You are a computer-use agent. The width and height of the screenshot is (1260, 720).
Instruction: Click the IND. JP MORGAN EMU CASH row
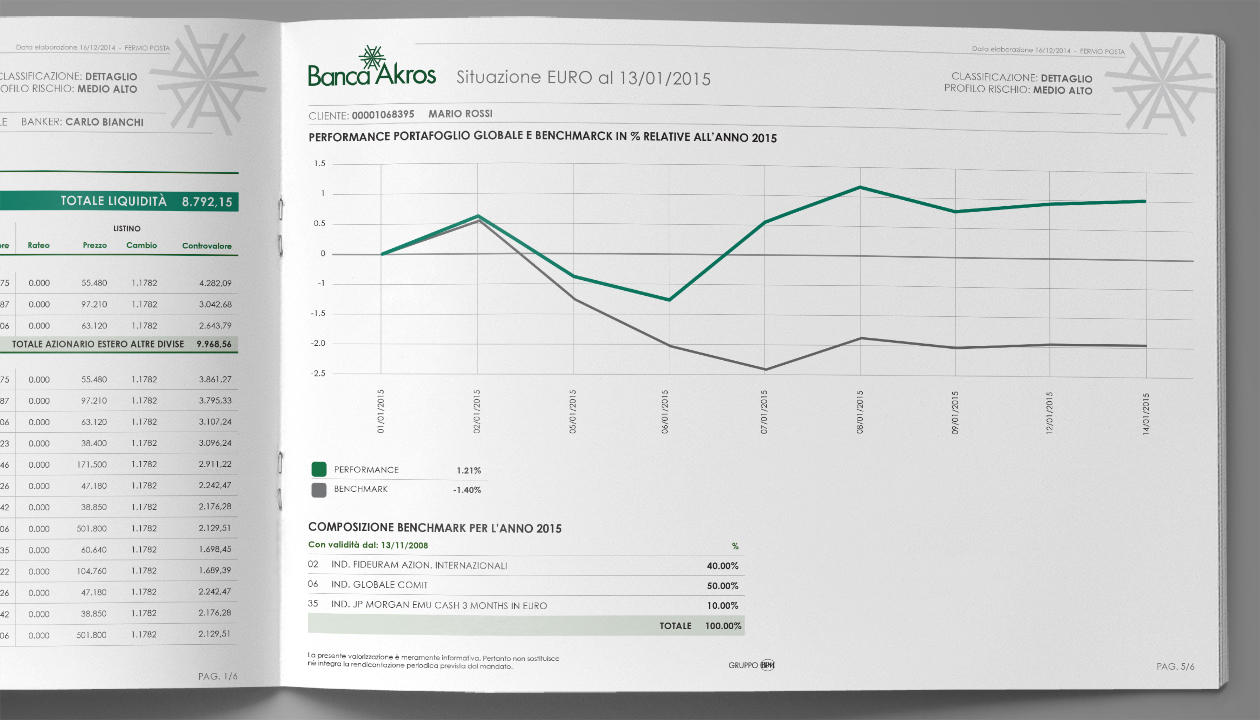[526, 605]
